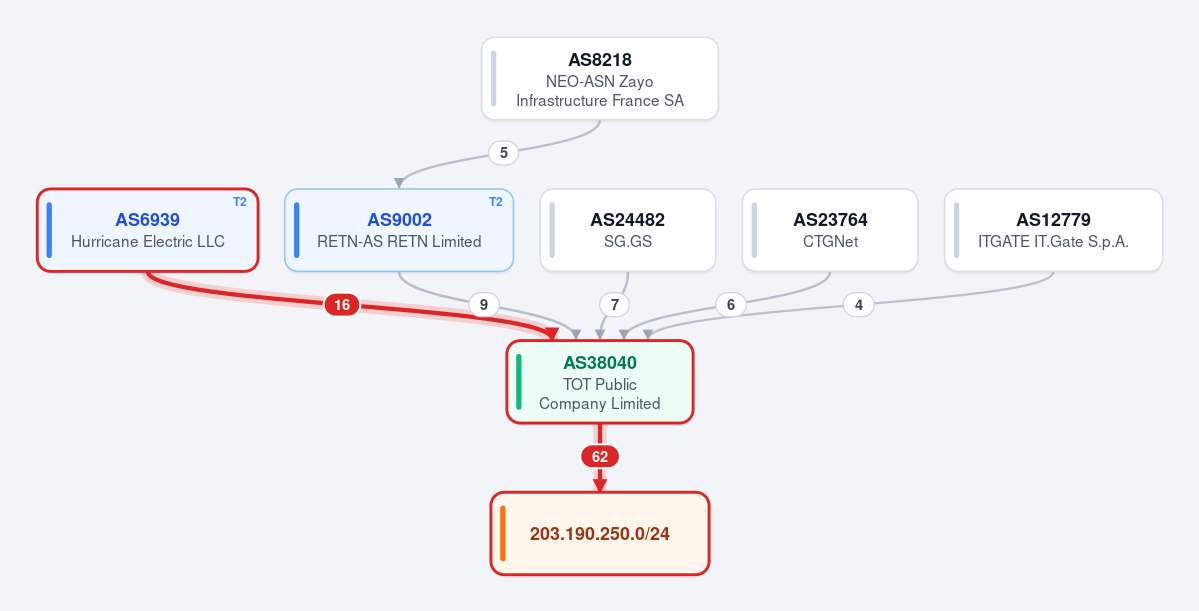Select the edge count badge 9

point(483,305)
